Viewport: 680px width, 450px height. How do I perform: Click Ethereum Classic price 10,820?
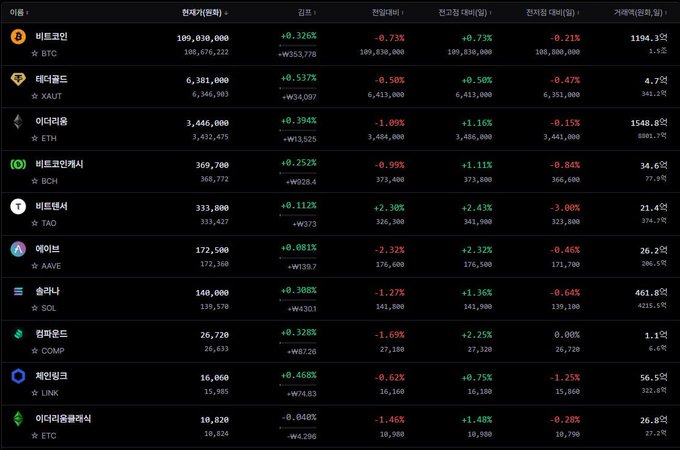214,420
